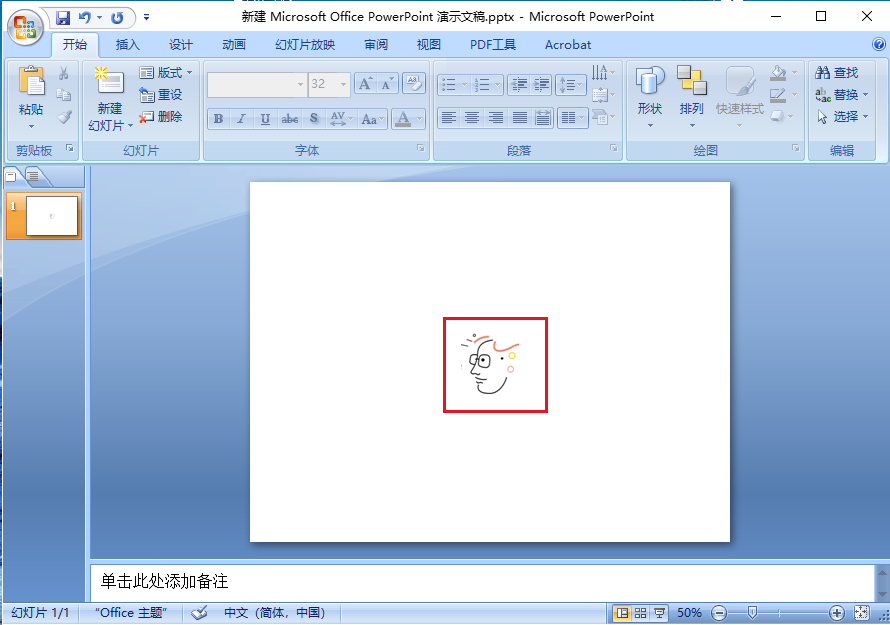Click the Bullets list icon
890x625 pixels.
pyautogui.click(x=448, y=85)
